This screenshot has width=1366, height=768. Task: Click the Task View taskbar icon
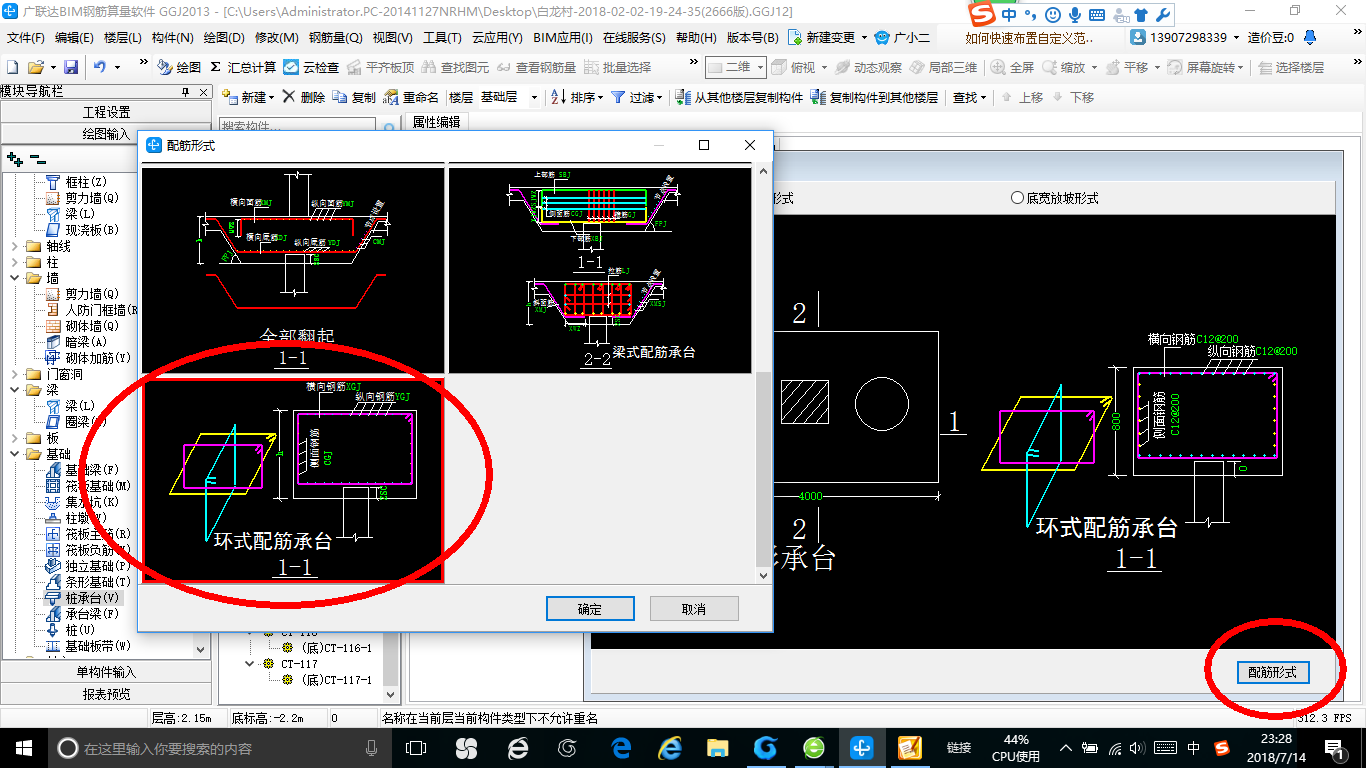(x=415, y=748)
